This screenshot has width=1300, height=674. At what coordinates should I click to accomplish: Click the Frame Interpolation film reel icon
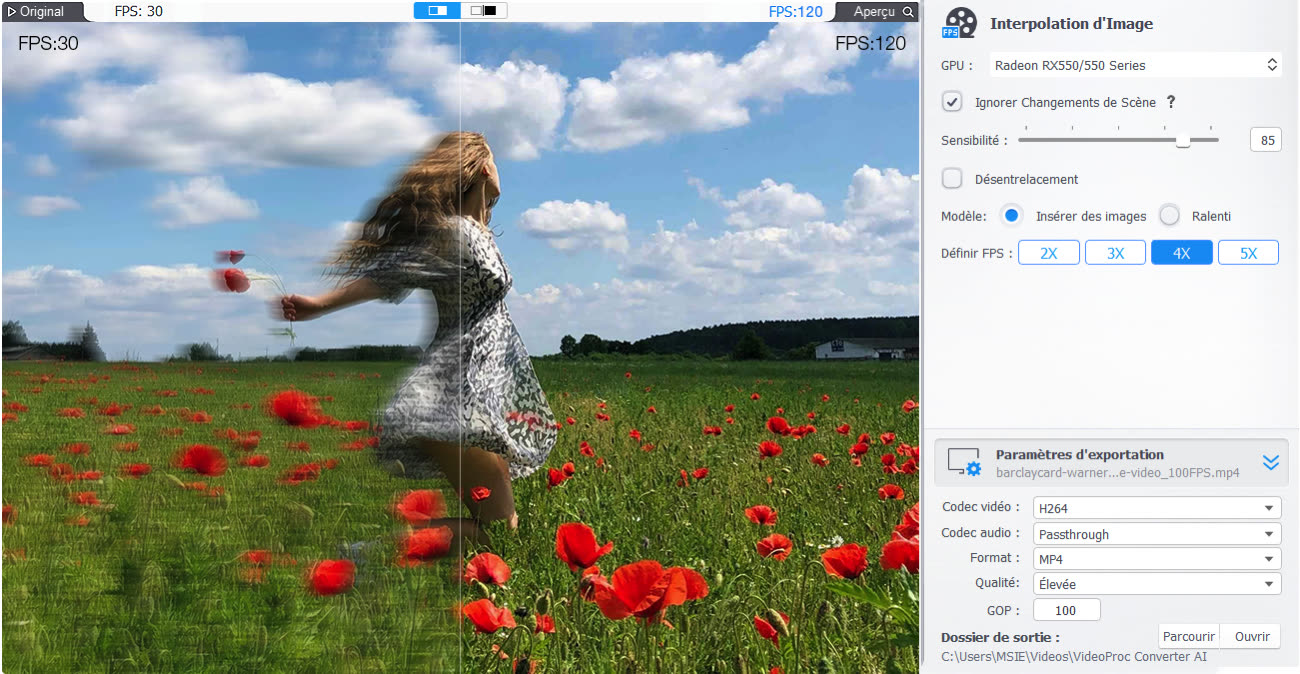959,23
